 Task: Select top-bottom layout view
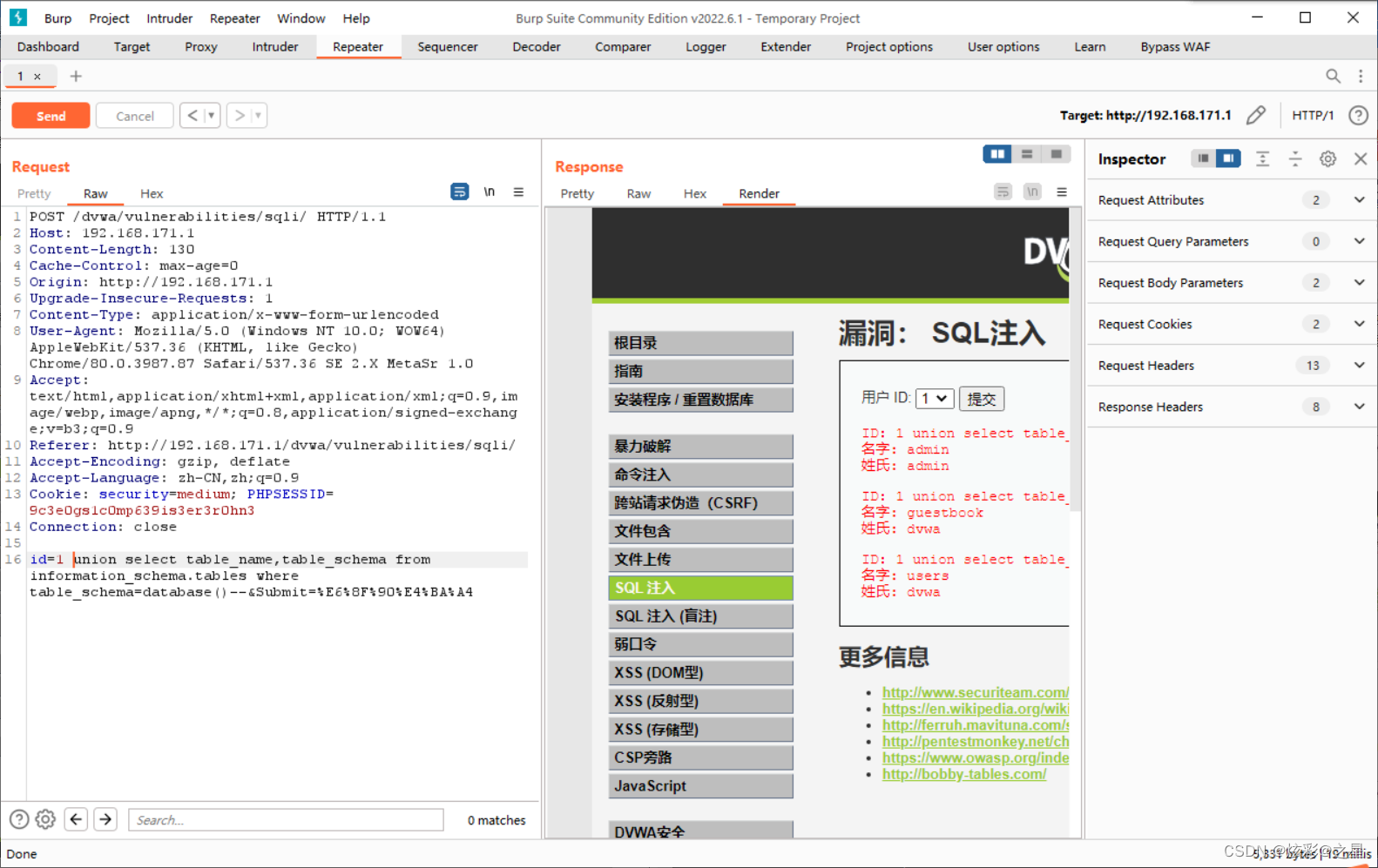[x=1027, y=154]
